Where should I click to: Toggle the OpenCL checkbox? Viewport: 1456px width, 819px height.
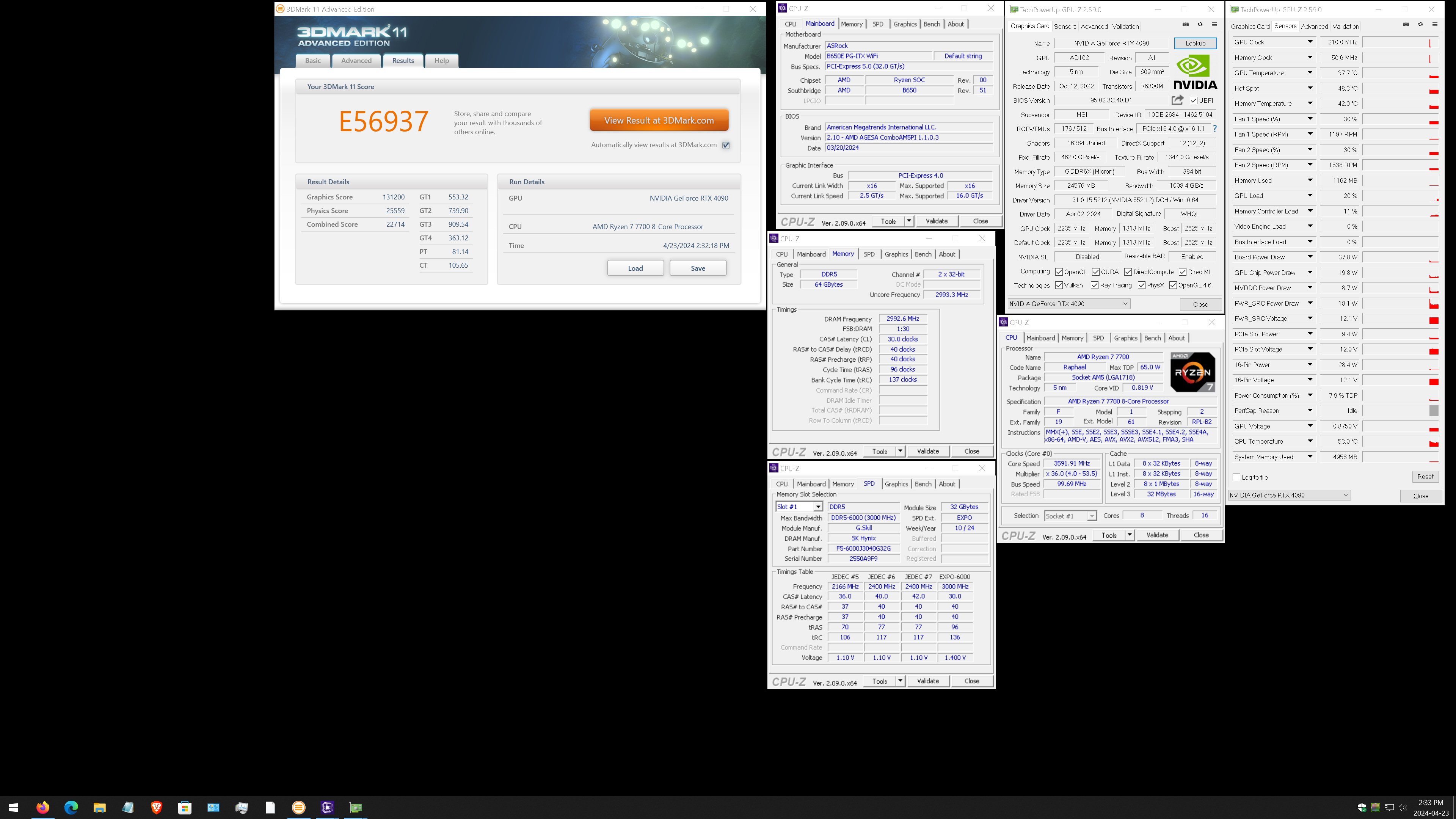(x=1059, y=272)
